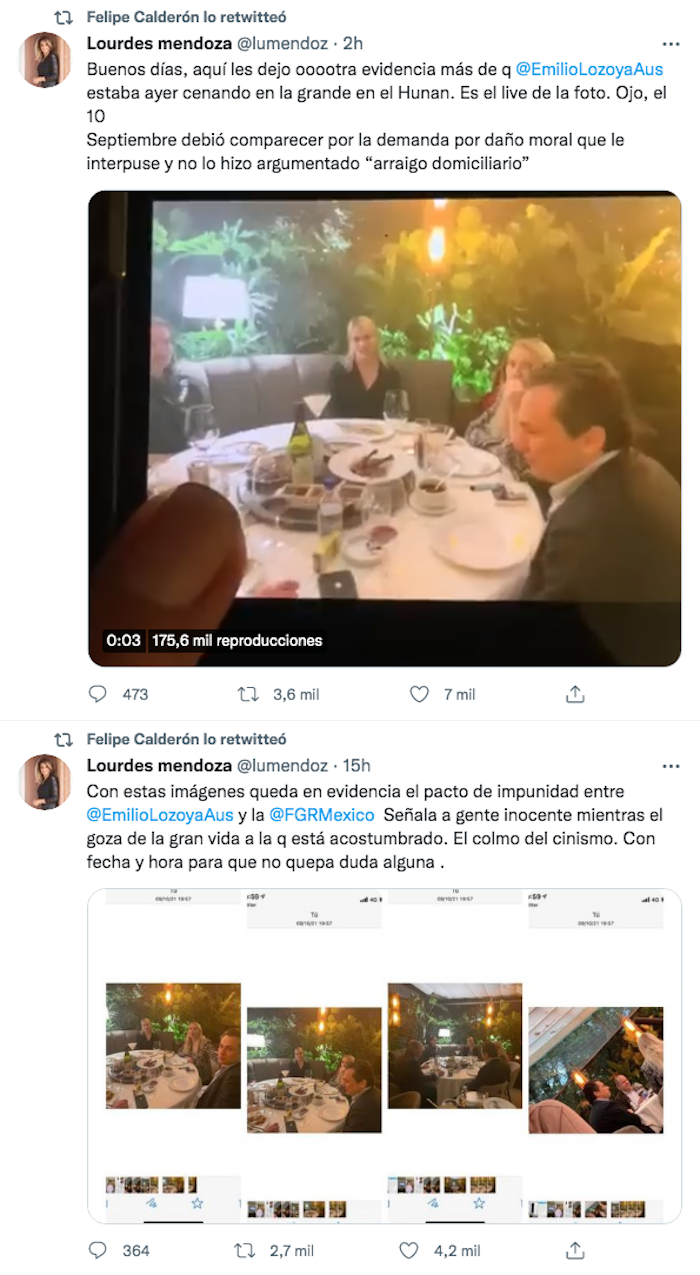This screenshot has height=1275, width=700.
Task: View Lourdes mendoza's avatar on first tweet
Action: pyautogui.click(x=45, y=60)
